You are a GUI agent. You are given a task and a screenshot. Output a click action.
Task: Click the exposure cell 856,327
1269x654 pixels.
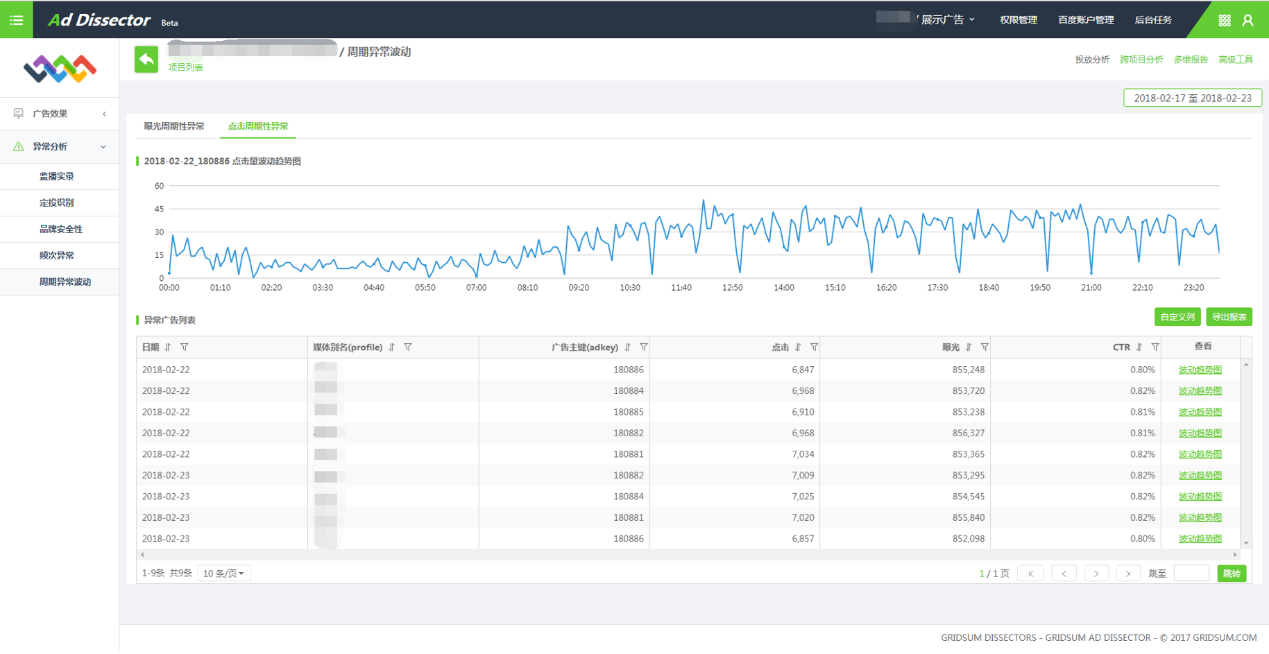969,433
